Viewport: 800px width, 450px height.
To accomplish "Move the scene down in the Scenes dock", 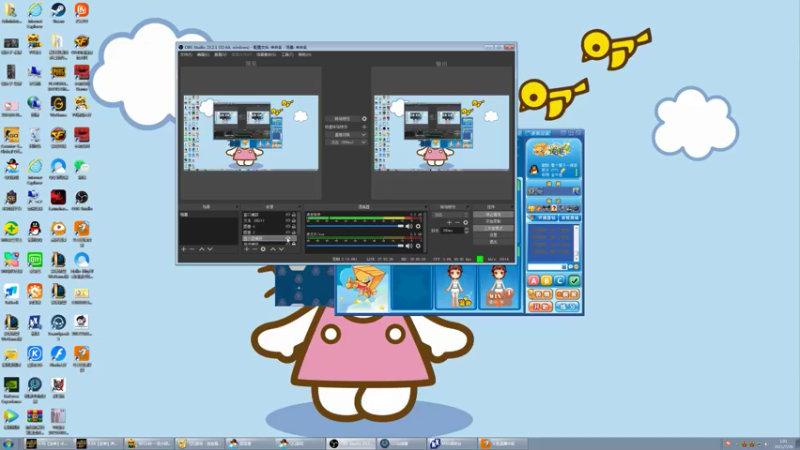I will (x=210, y=249).
